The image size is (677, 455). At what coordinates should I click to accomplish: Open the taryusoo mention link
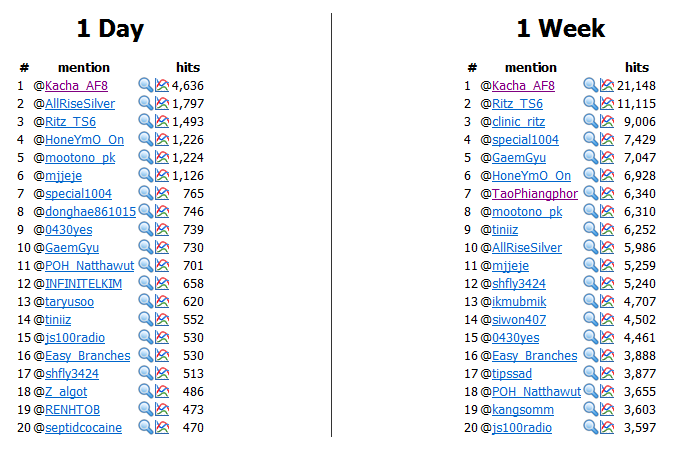coord(69,302)
